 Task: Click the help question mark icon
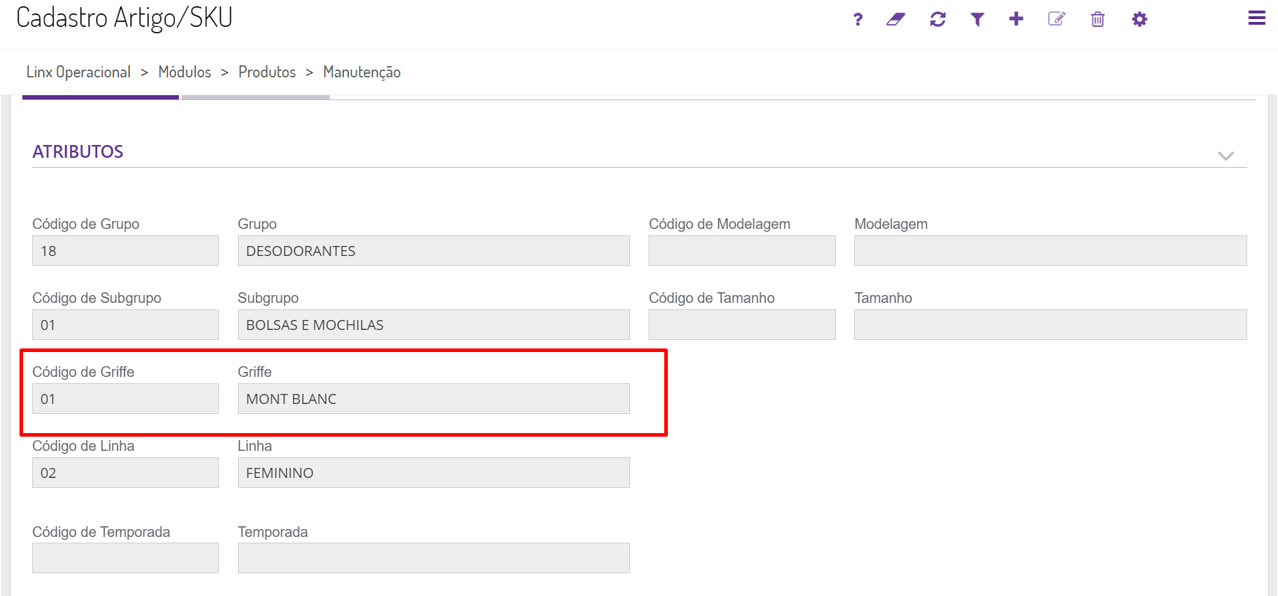coord(857,20)
